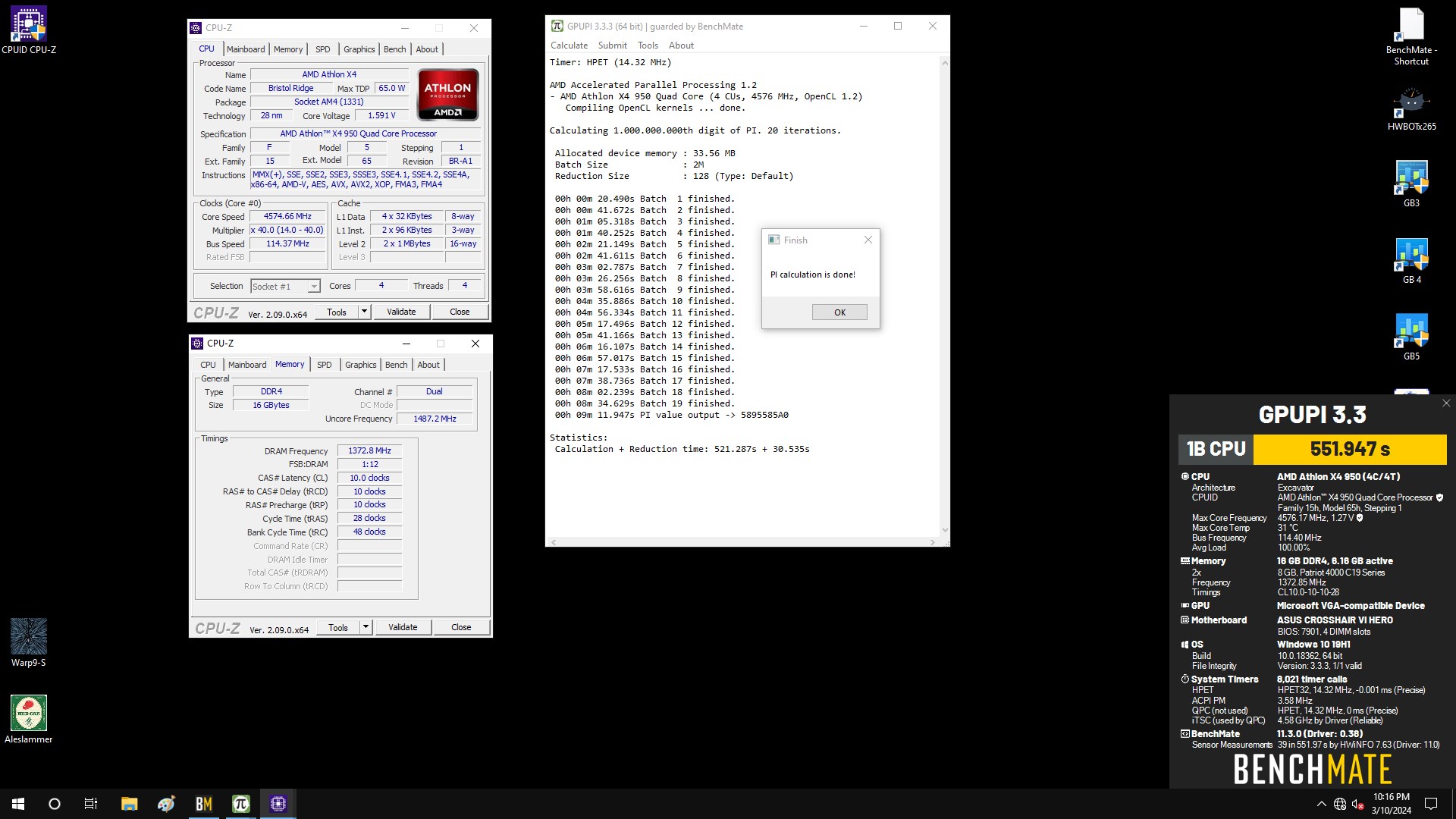The width and height of the screenshot is (1456, 819).
Task: Click the bottom CPU-Z window title icon
Action: (x=197, y=343)
